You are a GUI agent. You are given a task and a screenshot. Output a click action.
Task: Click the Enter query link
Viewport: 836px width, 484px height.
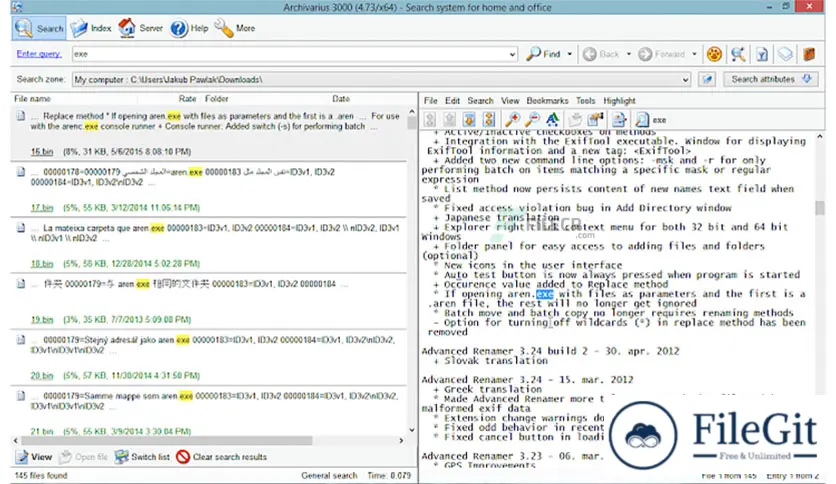coord(39,54)
